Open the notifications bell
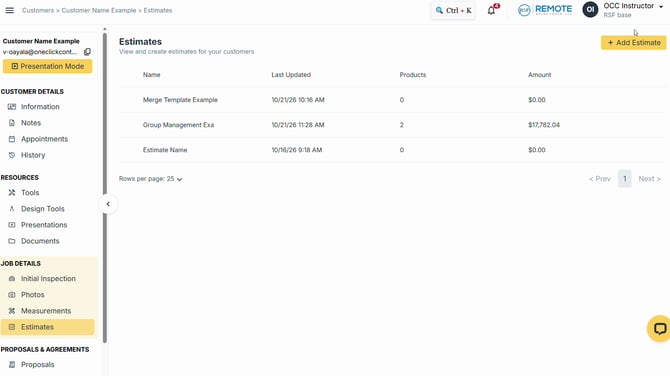This screenshot has width=670, height=376. click(x=492, y=10)
